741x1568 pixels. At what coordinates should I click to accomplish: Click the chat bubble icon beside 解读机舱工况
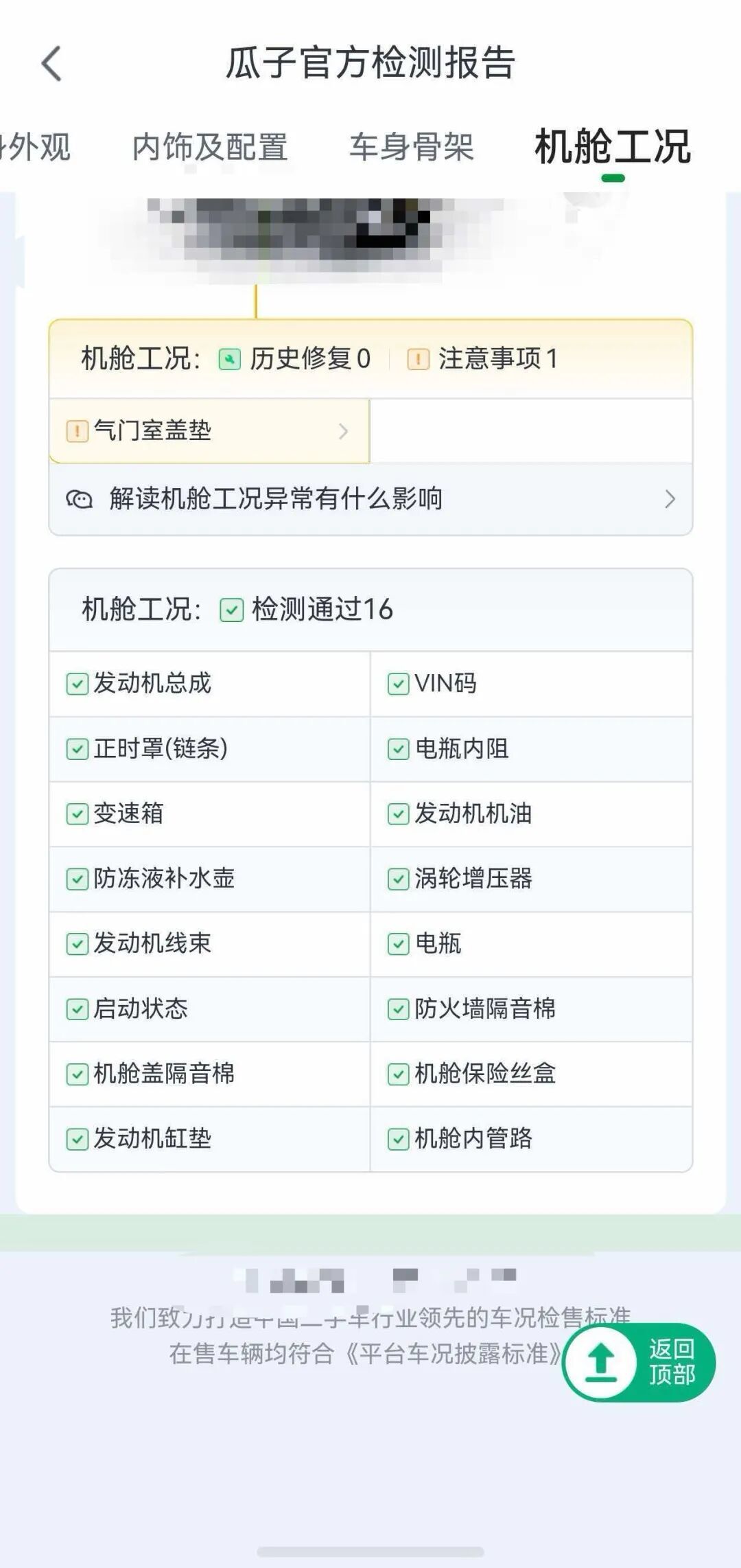79,499
